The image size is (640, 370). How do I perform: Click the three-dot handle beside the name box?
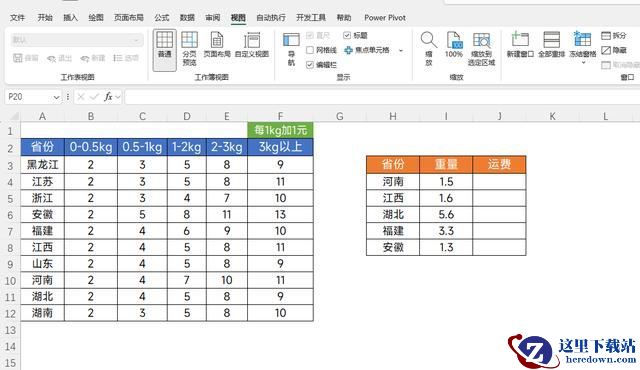point(68,97)
